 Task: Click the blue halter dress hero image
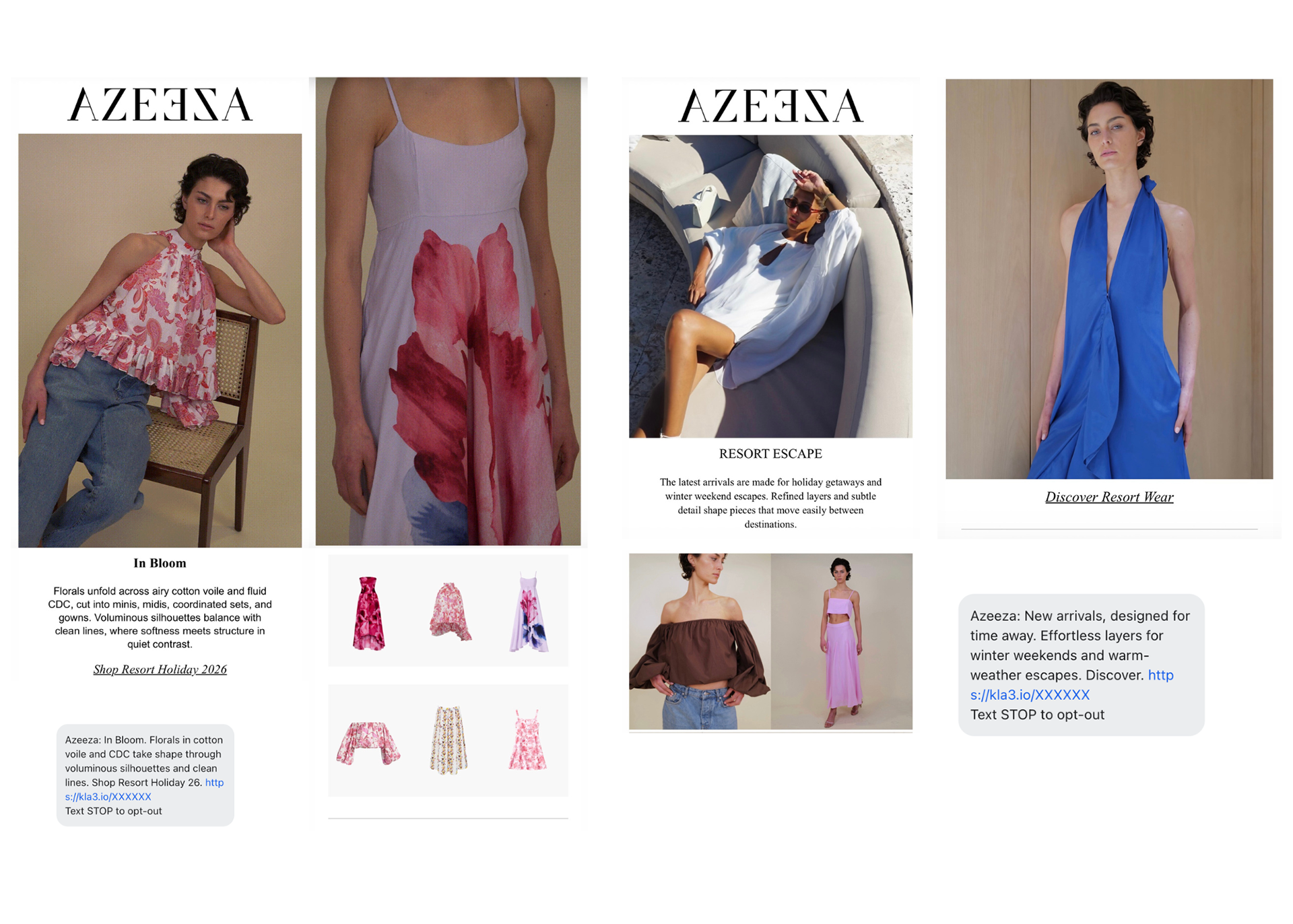(x=1109, y=279)
